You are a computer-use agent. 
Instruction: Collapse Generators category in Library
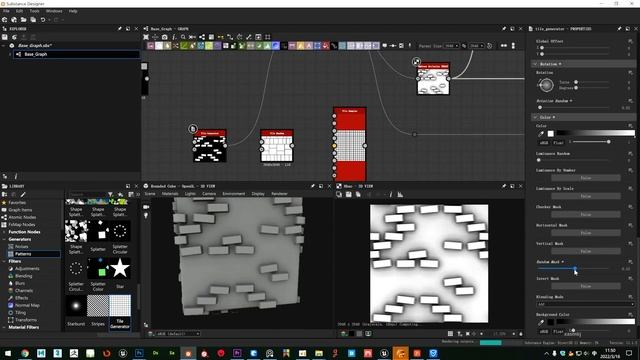click(x=4, y=239)
